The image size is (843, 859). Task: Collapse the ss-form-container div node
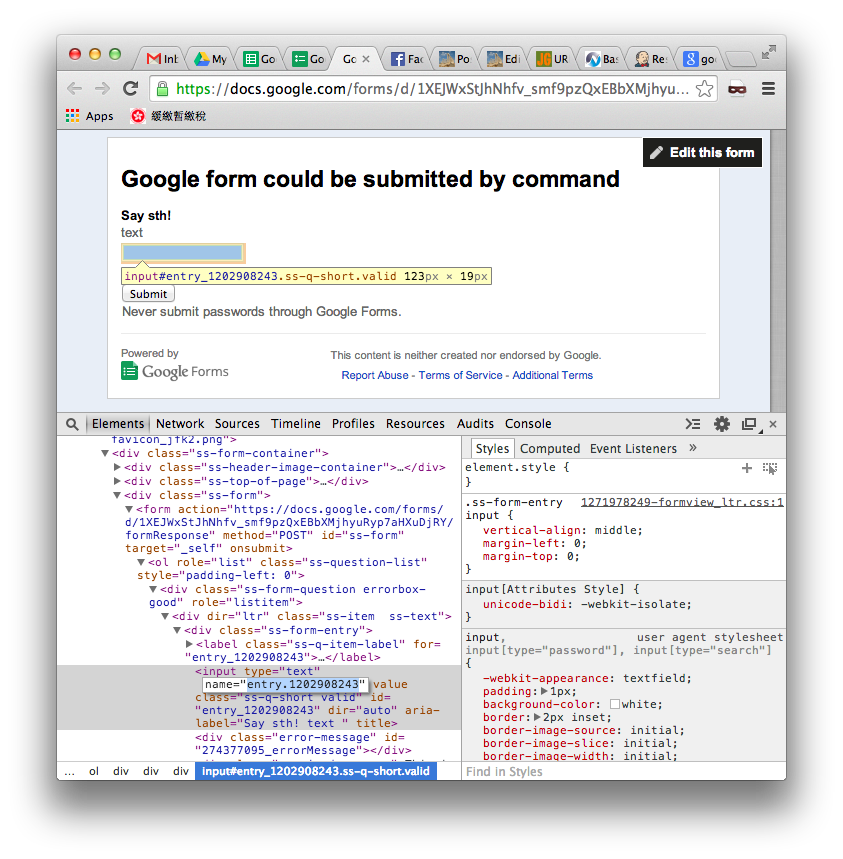pyautogui.click(x=105, y=453)
